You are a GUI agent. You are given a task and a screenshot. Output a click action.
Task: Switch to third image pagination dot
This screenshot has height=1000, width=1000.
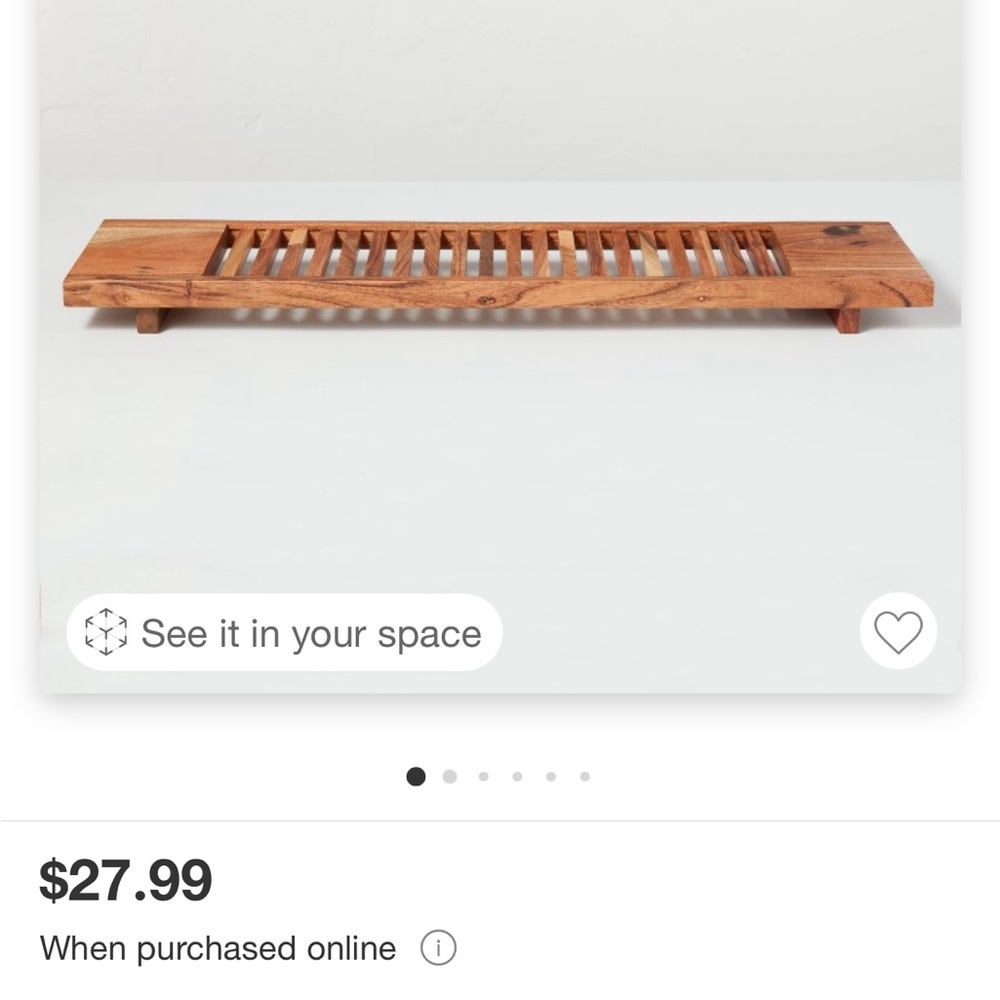(x=483, y=776)
